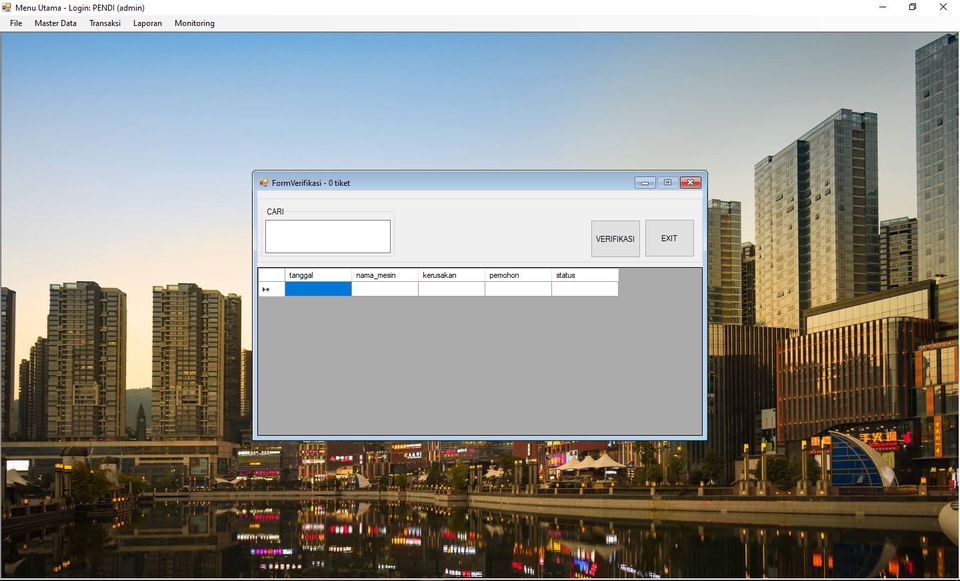
Task: Maximize the FormVerifikasi child window
Action: 668,183
